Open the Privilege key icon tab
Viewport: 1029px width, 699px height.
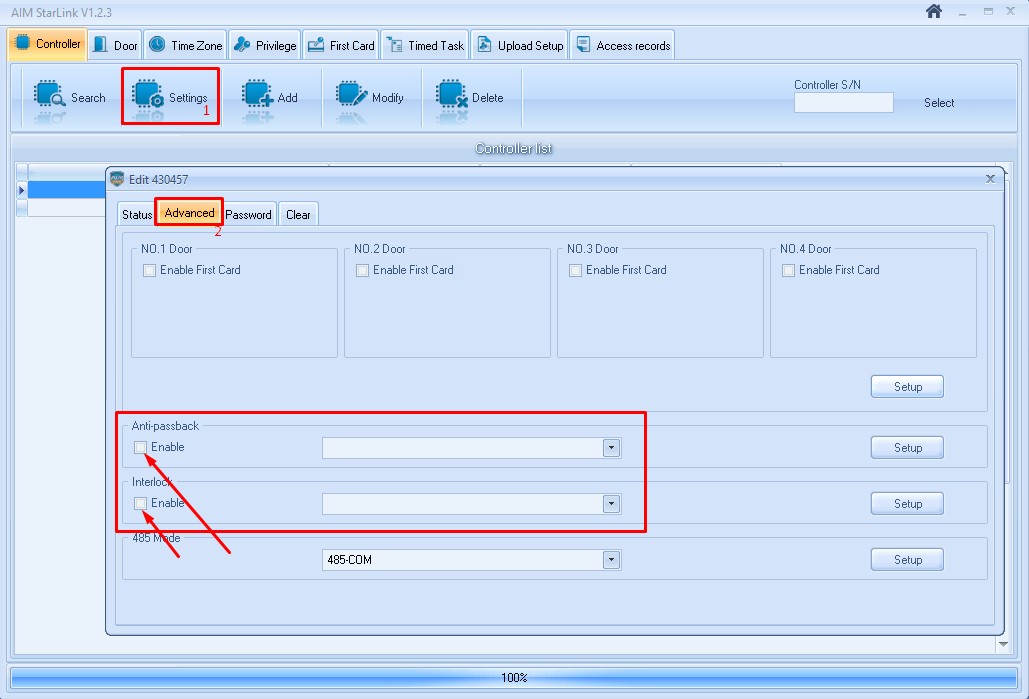pyautogui.click(x=242, y=45)
